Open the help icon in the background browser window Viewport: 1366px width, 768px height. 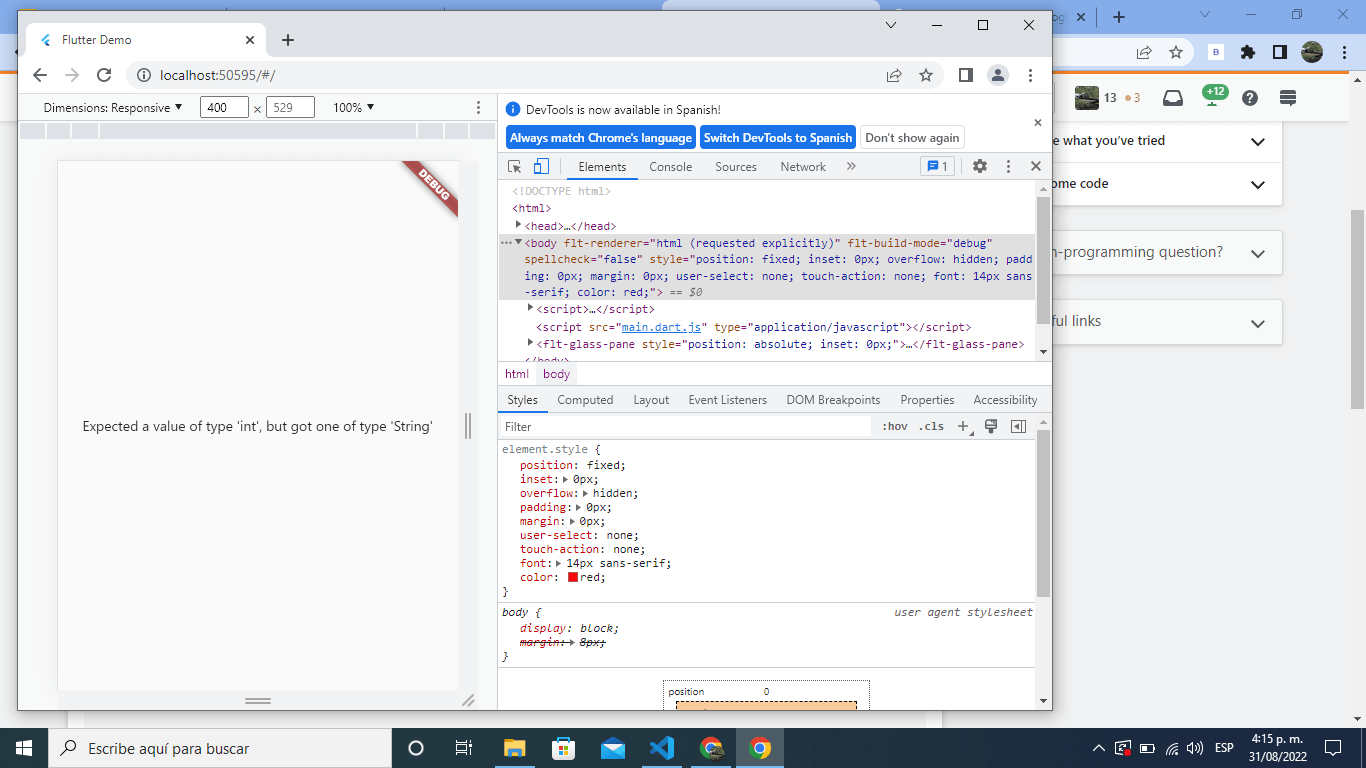tap(1250, 97)
